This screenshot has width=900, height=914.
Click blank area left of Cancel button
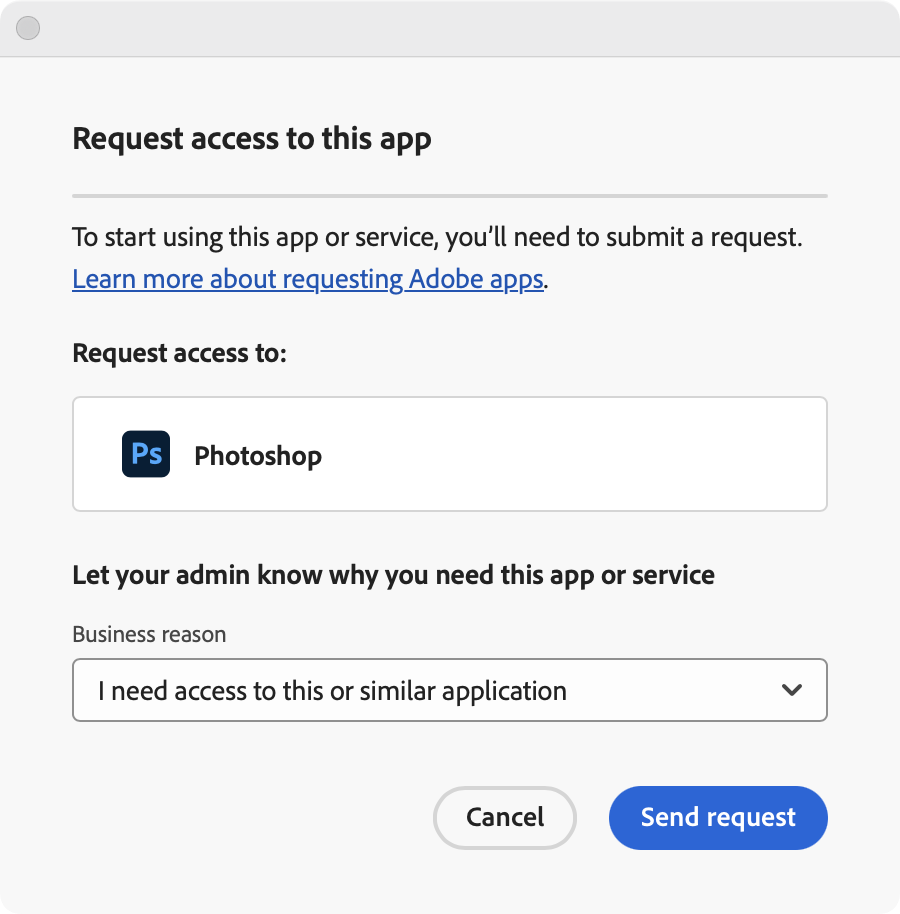coord(250,817)
